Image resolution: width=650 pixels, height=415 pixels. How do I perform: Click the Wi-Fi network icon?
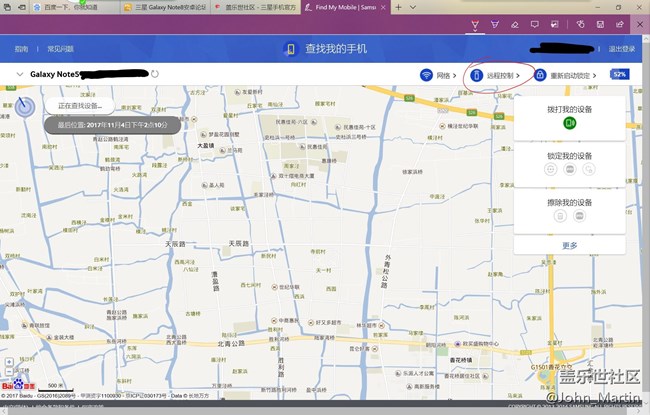(x=426, y=75)
